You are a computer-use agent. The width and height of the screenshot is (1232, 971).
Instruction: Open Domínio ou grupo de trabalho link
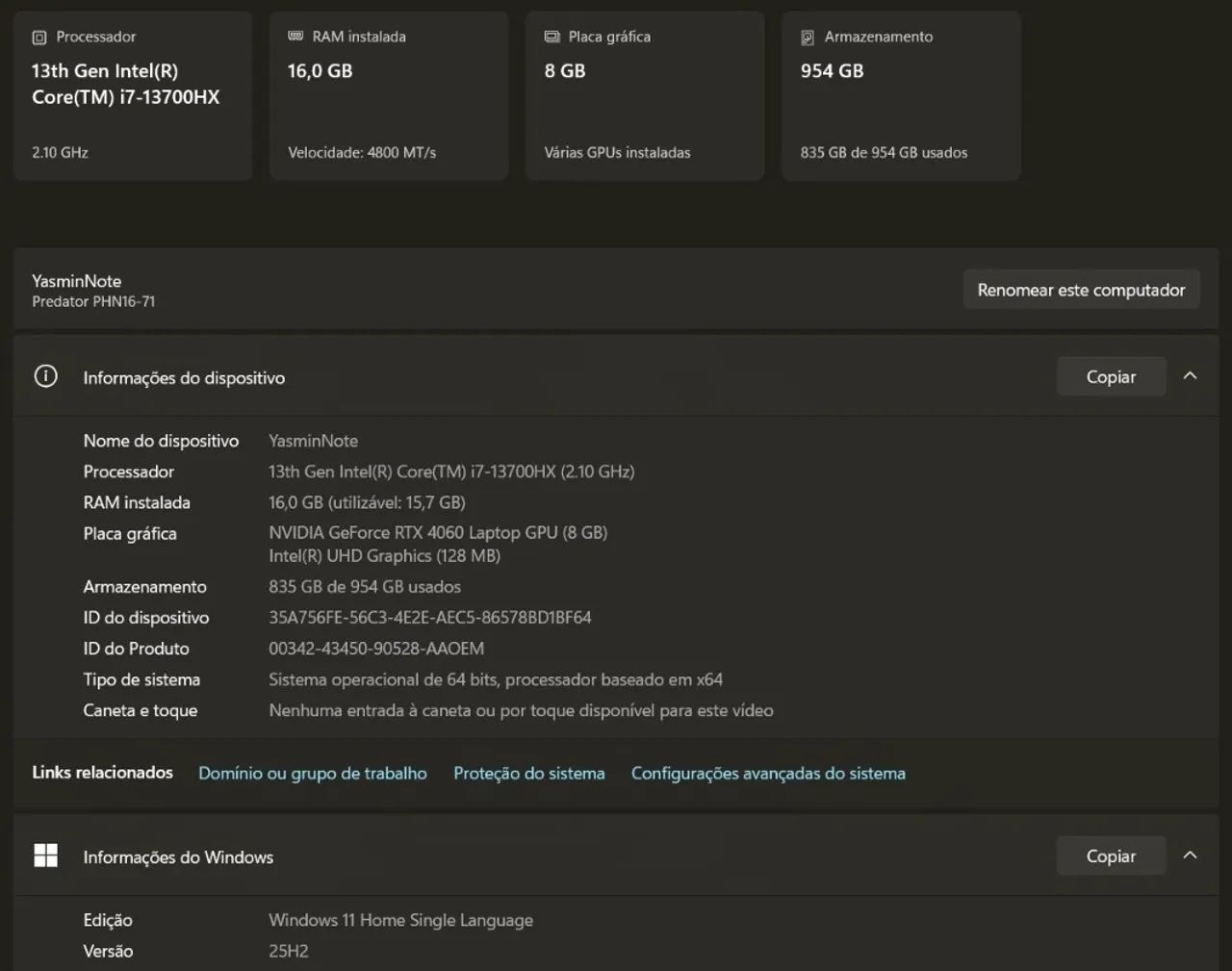point(313,773)
